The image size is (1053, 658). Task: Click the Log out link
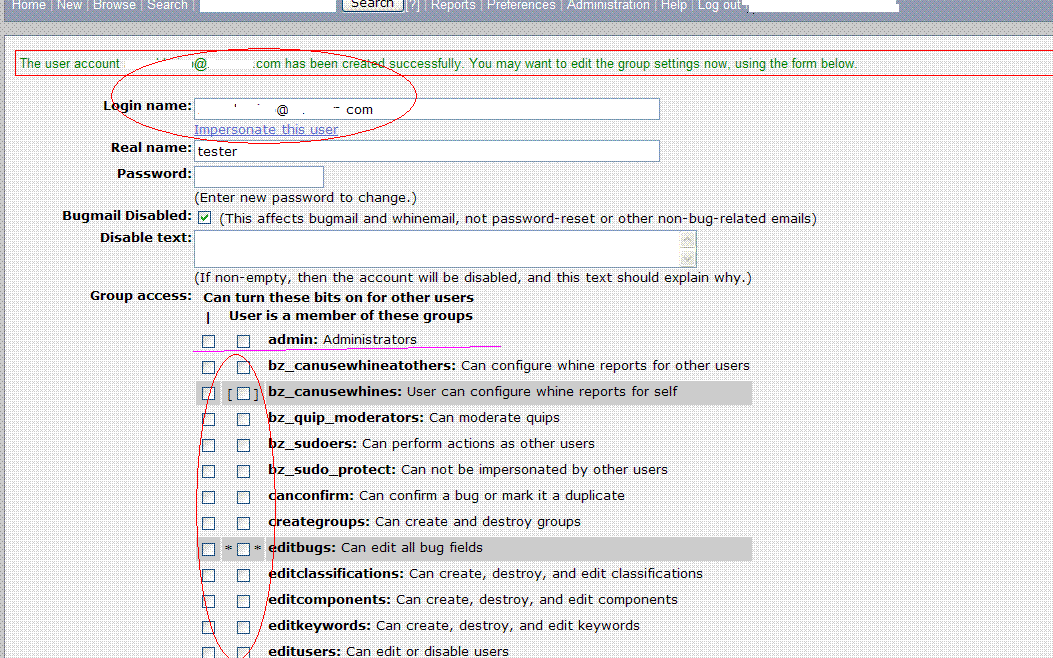pyautogui.click(x=719, y=5)
